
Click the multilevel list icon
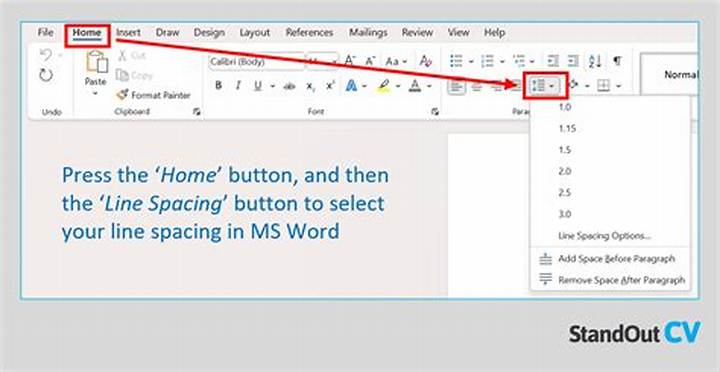click(x=518, y=61)
